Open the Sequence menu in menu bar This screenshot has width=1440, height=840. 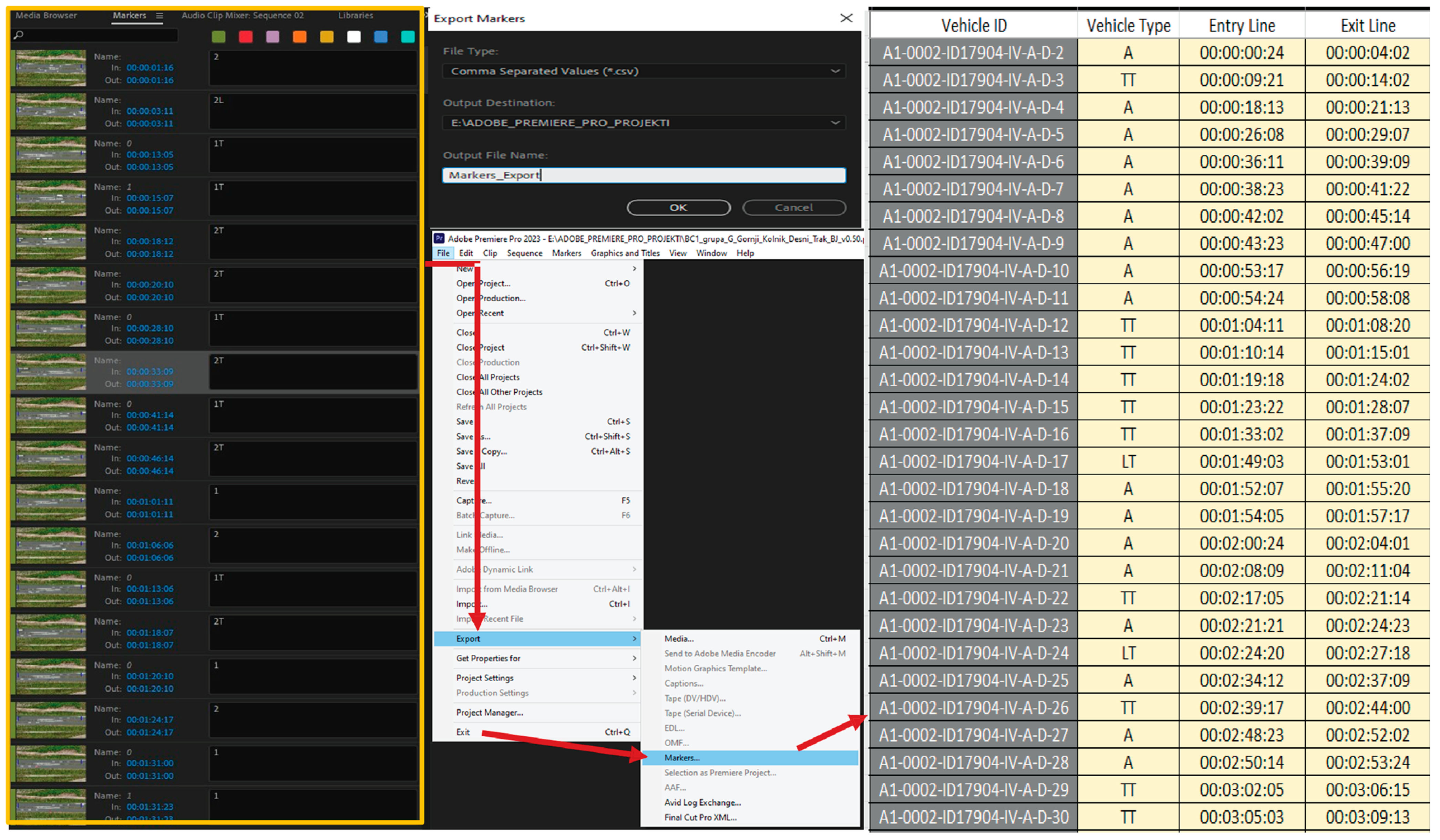(x=524, y=253)
